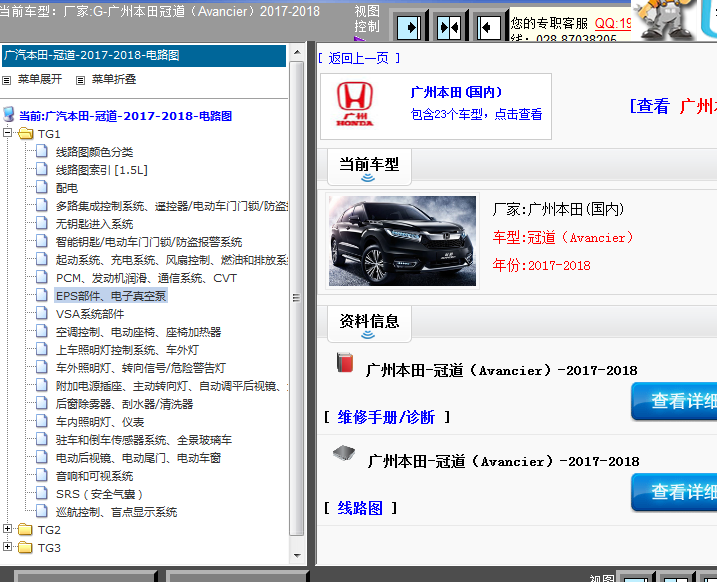Screen dimensions: 717x582
Task: Click the wave icon under 资料信息
Action: tap(368, 335)
